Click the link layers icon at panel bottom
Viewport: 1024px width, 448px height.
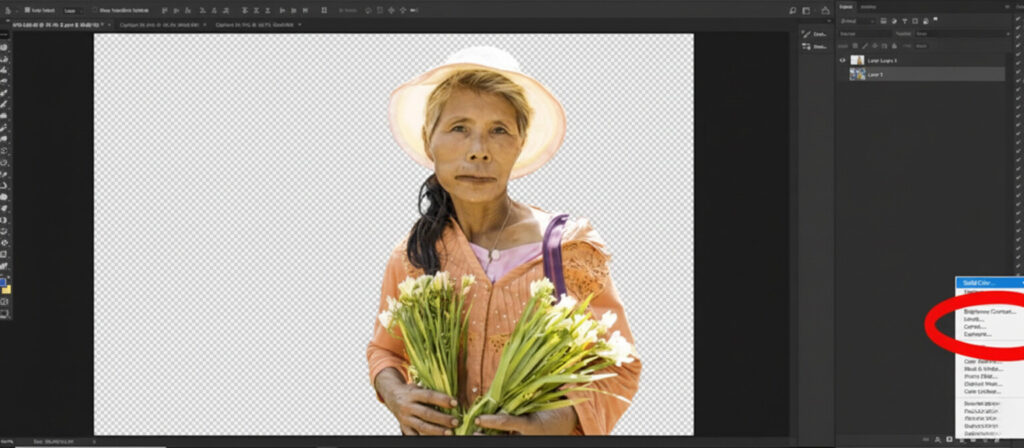pyautogui.click(x=928, y=440)
